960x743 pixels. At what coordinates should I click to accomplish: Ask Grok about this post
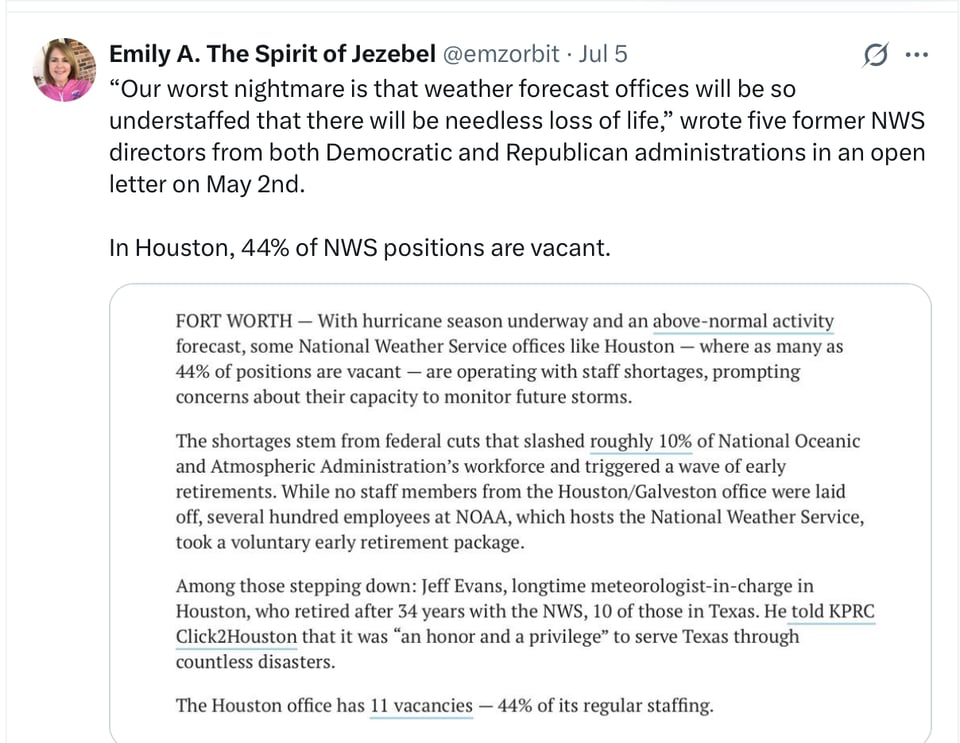click(873, 56)
